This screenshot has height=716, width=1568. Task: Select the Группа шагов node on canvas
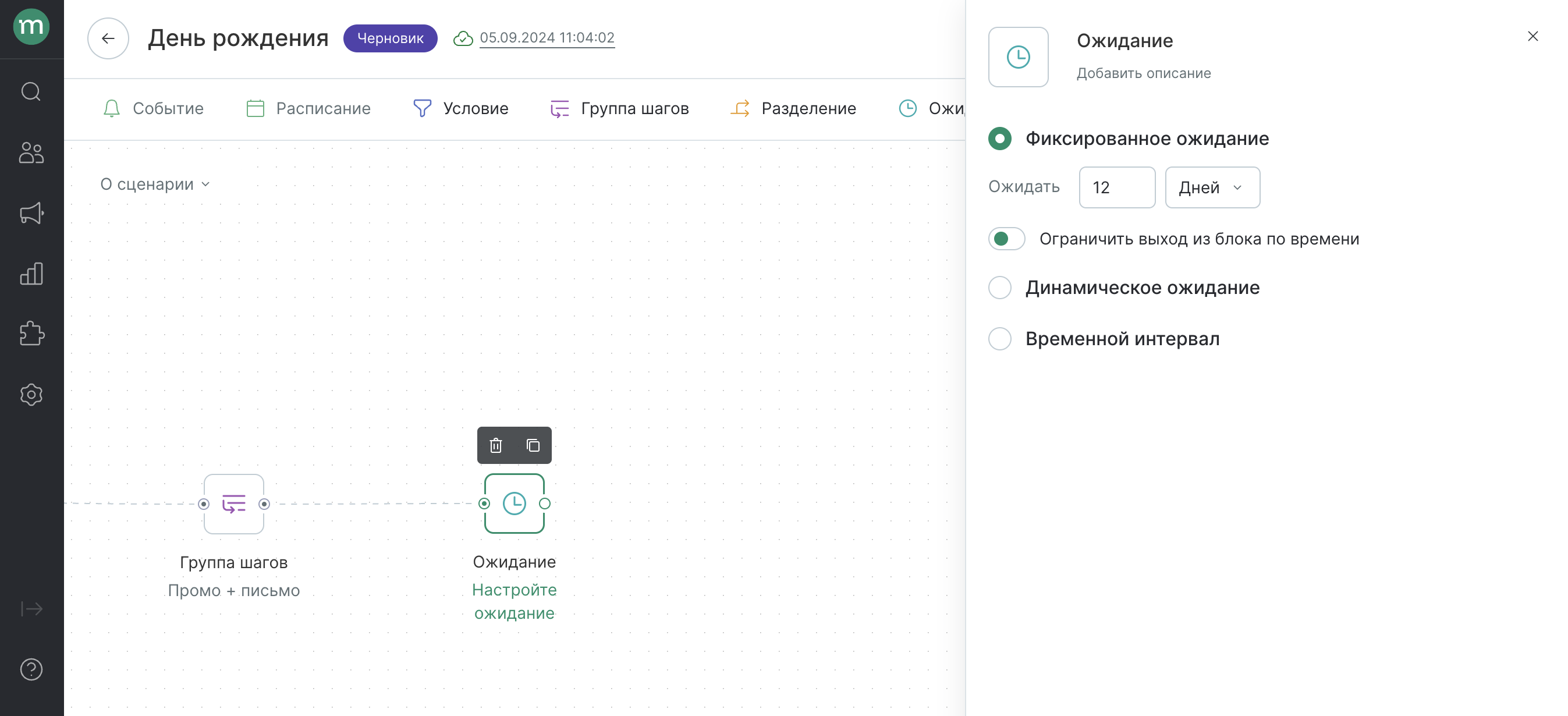click(234, 504)
